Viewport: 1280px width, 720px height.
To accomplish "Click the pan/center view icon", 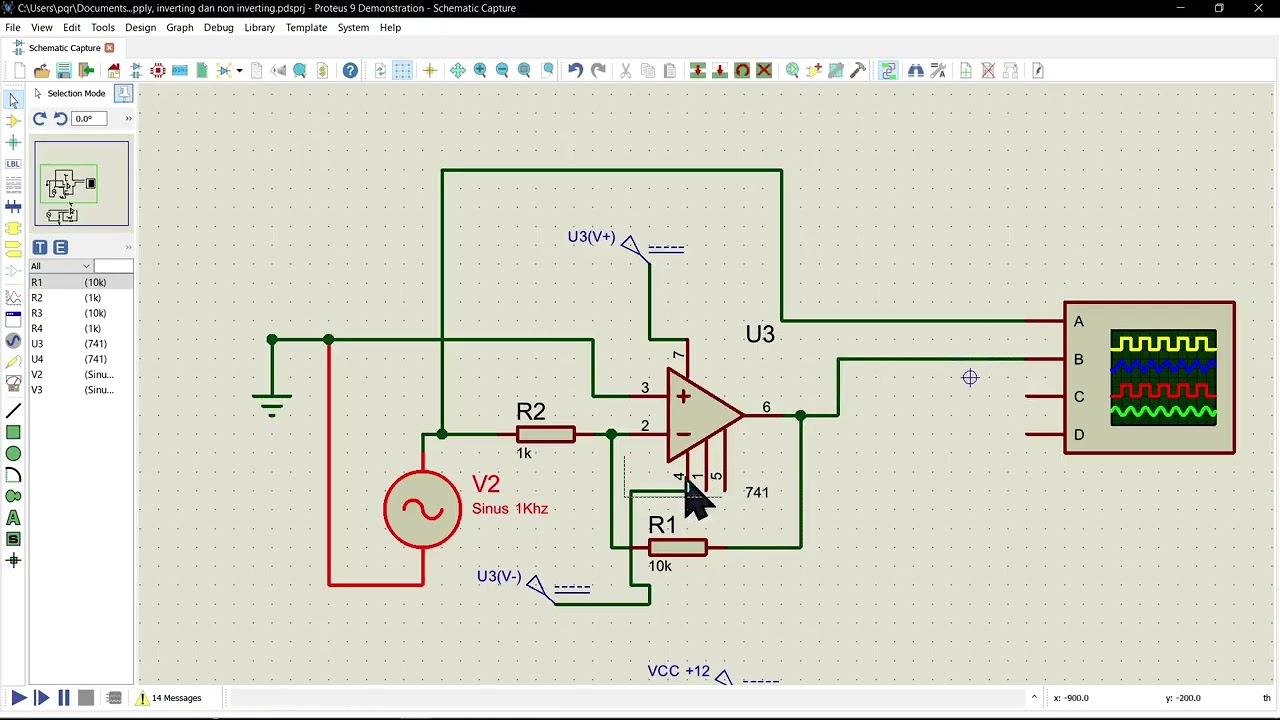I will click(457, 70).
